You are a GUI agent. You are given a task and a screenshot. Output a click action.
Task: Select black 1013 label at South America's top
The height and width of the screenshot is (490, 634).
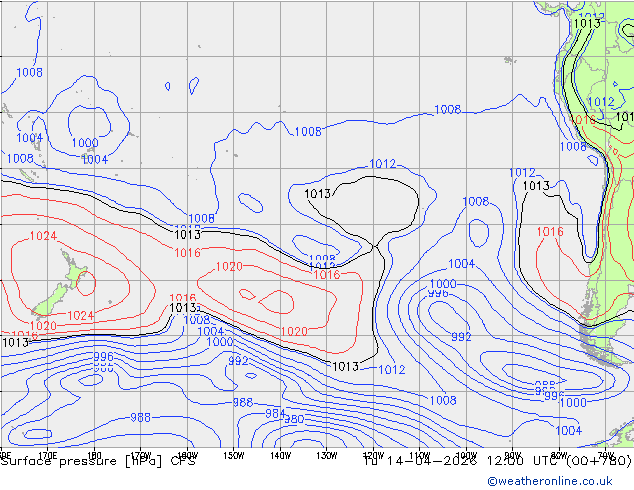coord(587,23)
